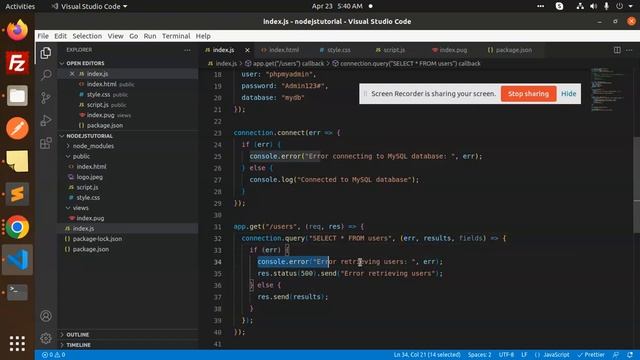Viewport: 640px width, 360px height.
Task: Open Files manager from the dock
Action: (x=17, y=96)
